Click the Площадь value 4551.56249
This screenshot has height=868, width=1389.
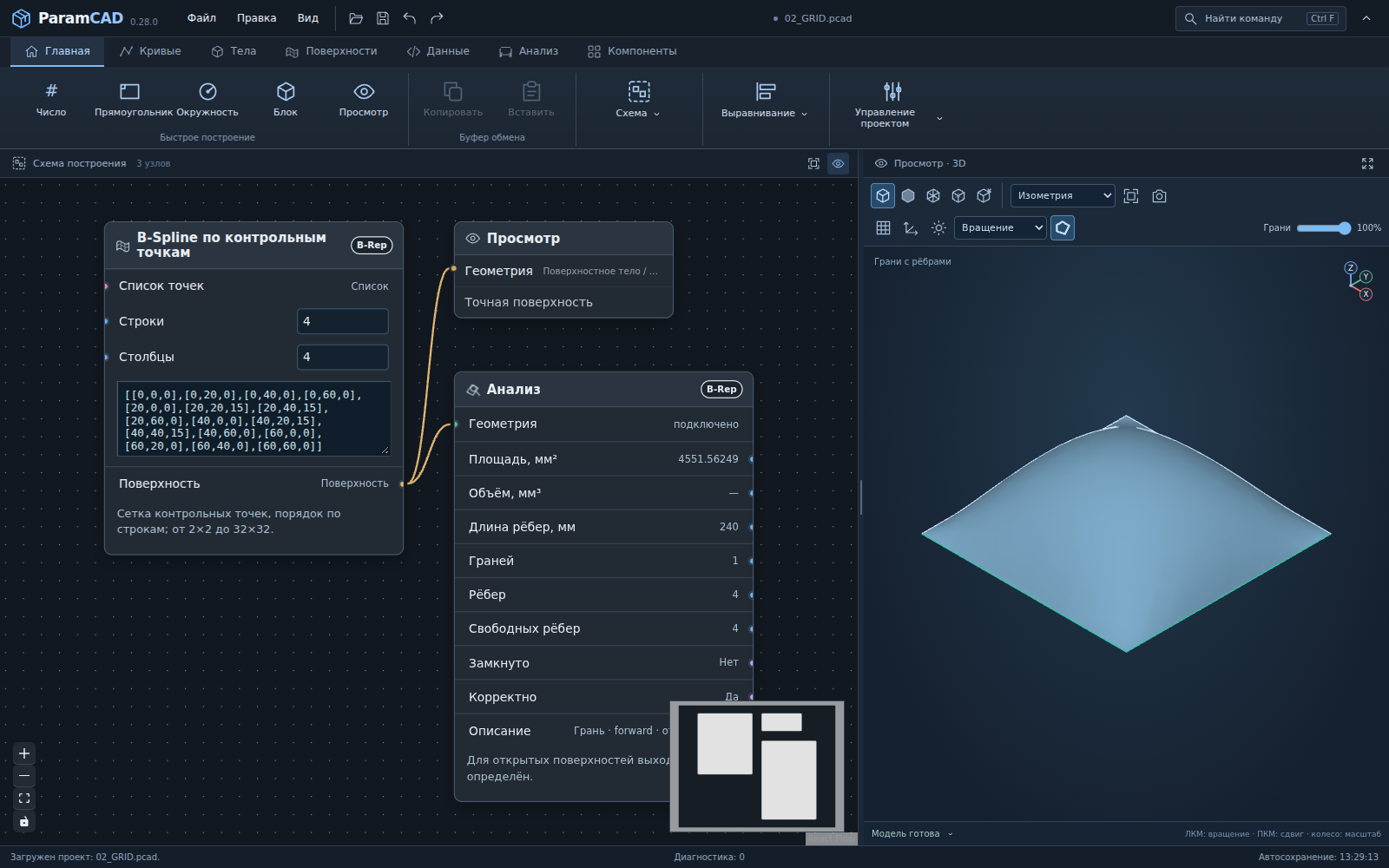point(708,459)
